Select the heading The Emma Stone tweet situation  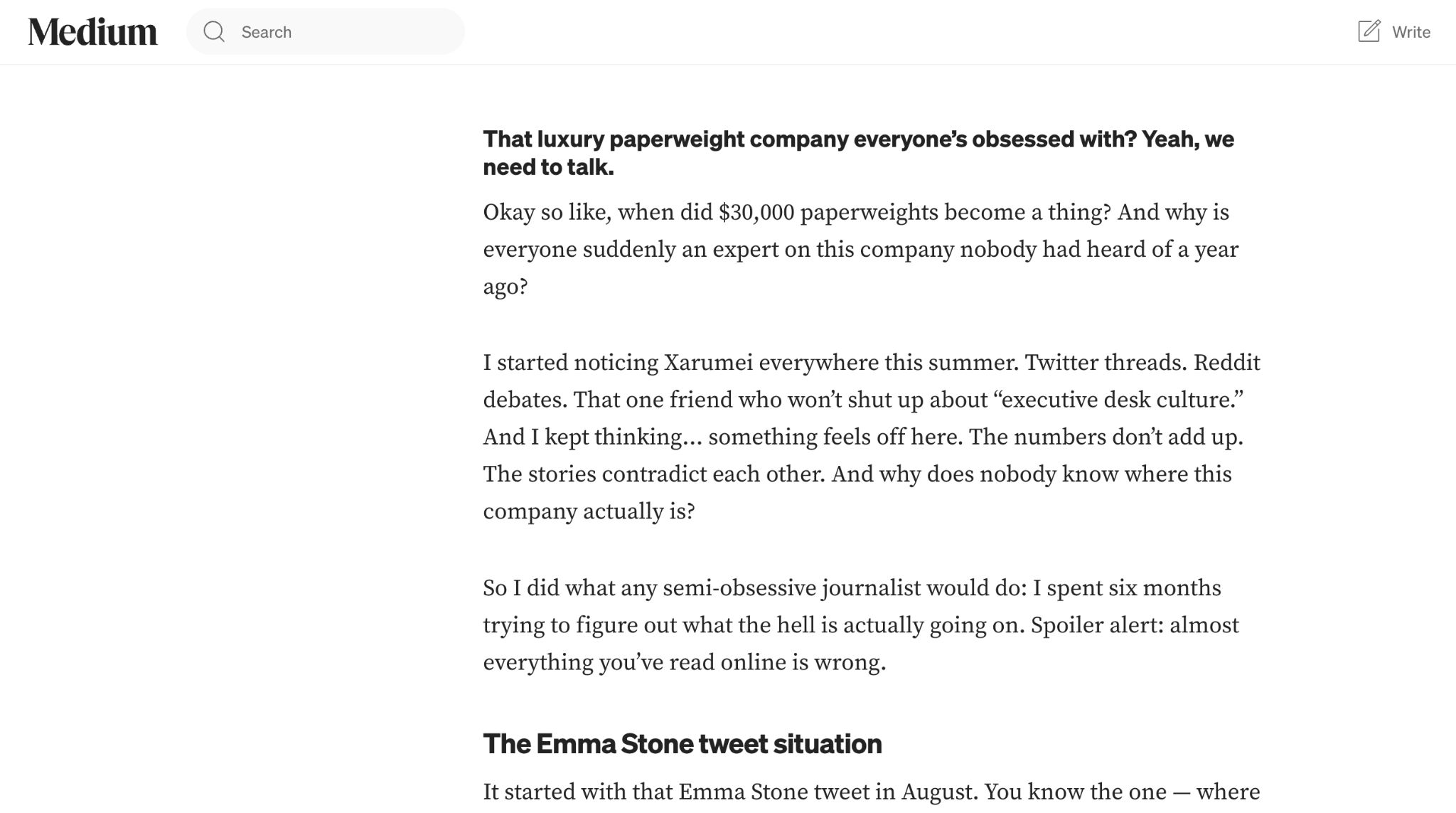click(682, 743)
